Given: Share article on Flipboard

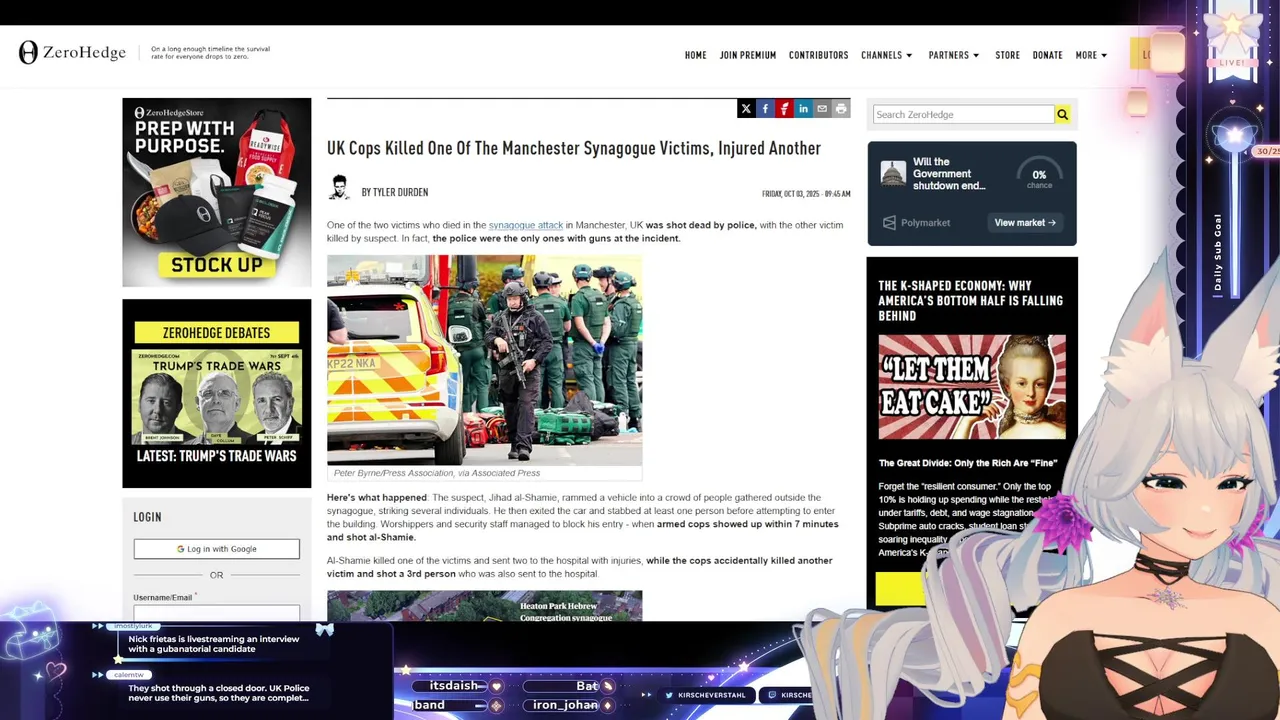Looking at the screenshot, I should [784, 109].
